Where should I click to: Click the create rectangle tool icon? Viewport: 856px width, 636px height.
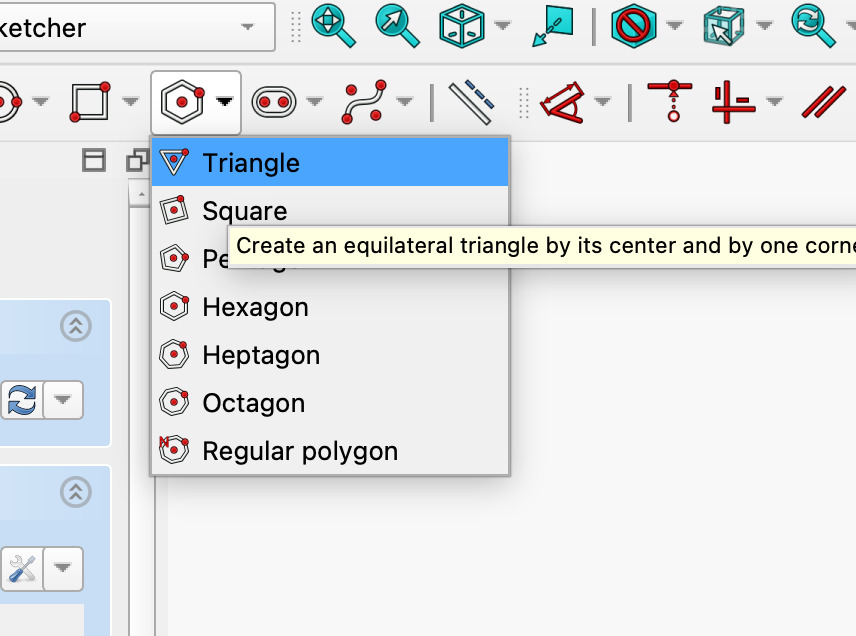tap(90, 102)
